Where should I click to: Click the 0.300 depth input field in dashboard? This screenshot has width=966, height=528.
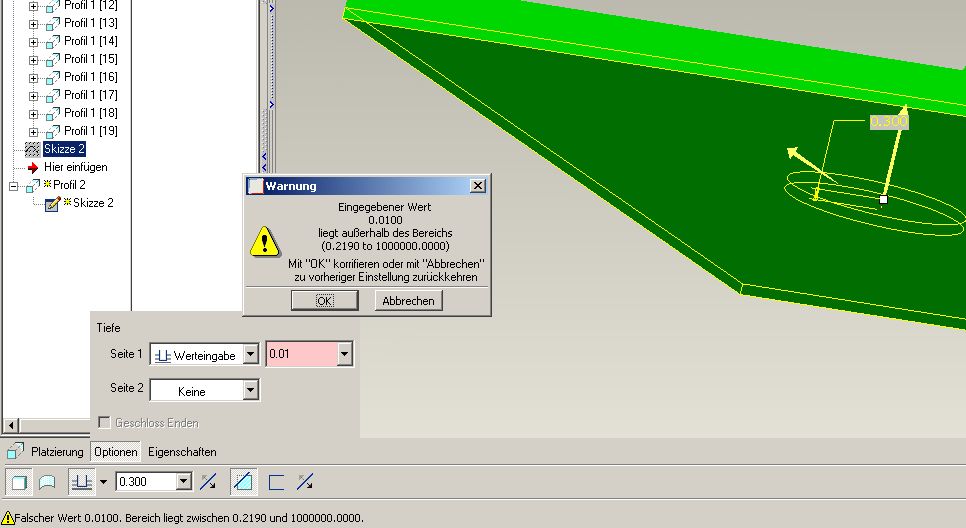(x=147, y=481)
